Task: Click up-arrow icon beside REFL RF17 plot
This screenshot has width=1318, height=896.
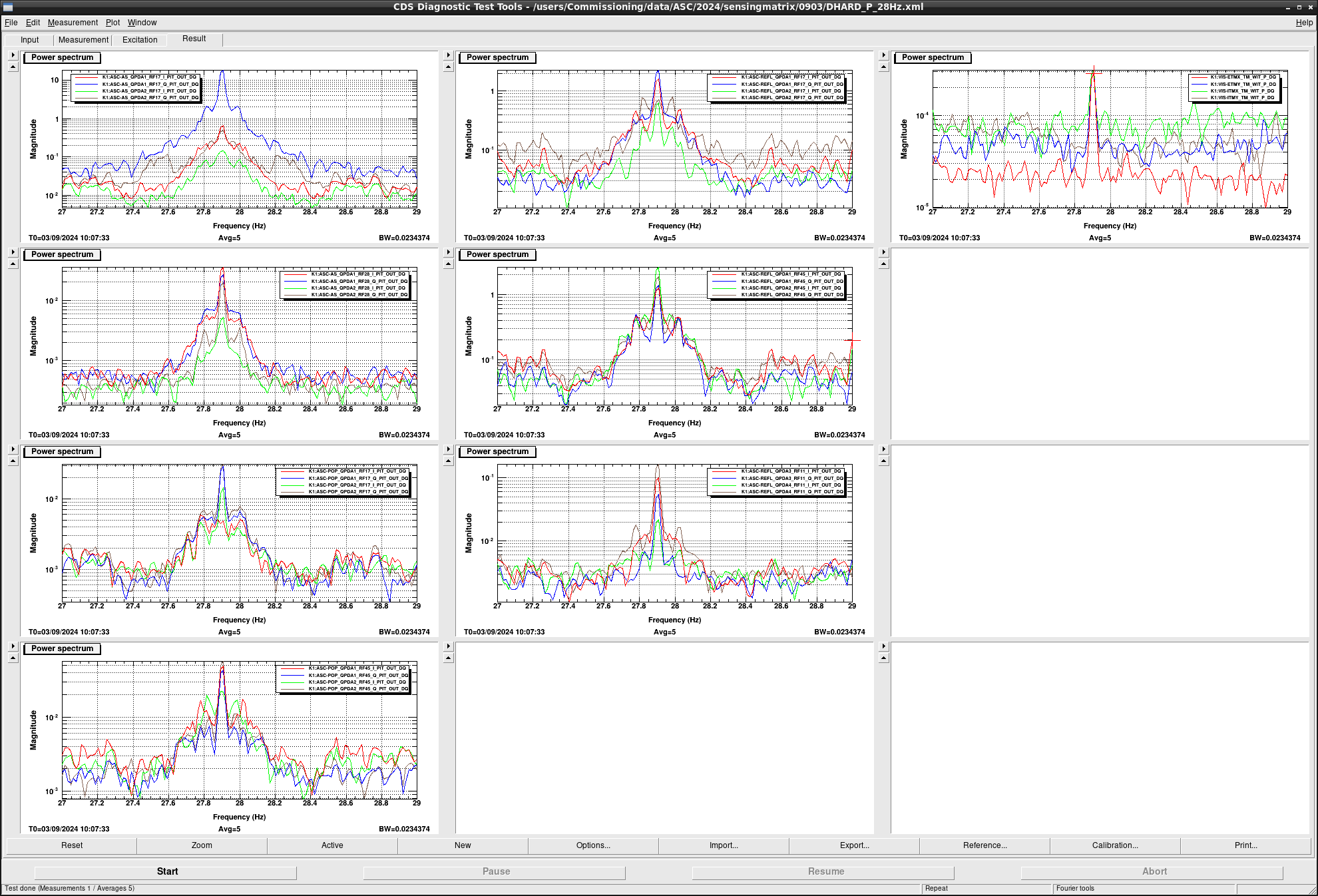Action: [448, 67]
